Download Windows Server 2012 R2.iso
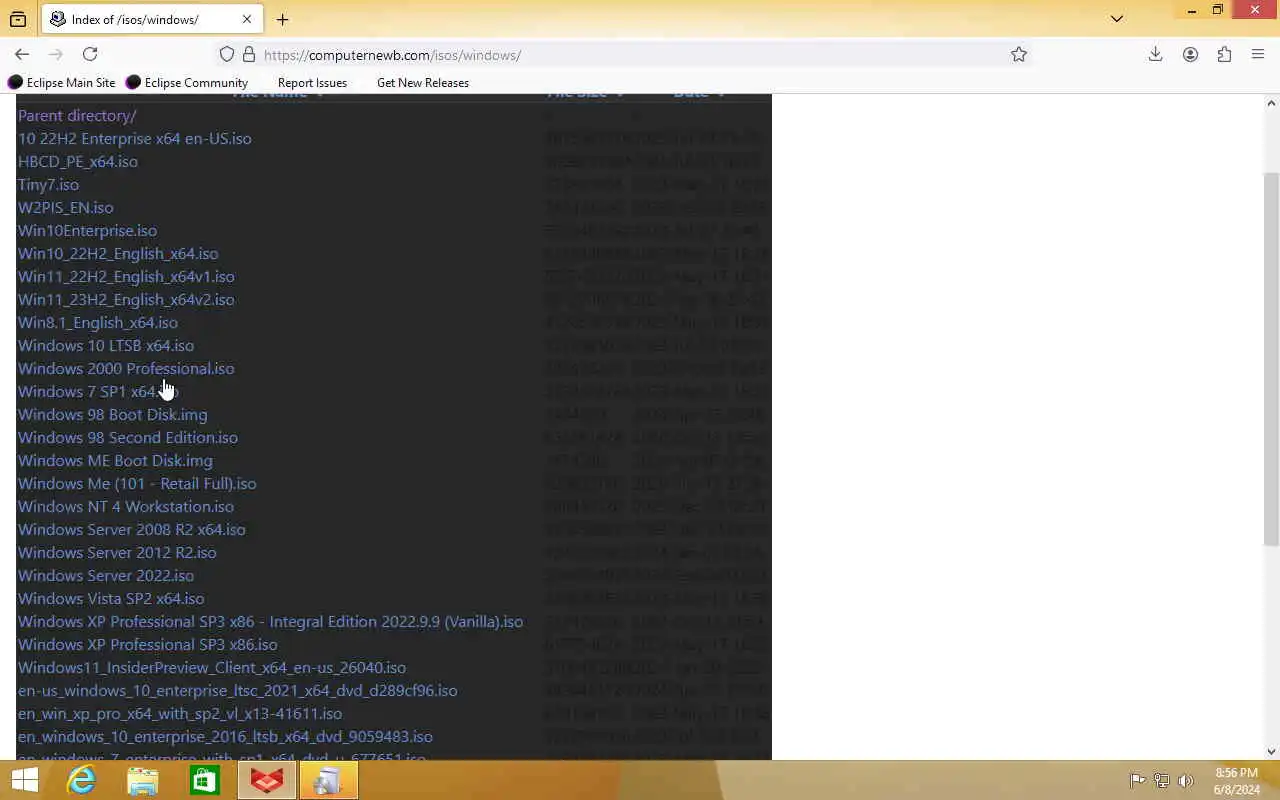 tap(117, 552)
